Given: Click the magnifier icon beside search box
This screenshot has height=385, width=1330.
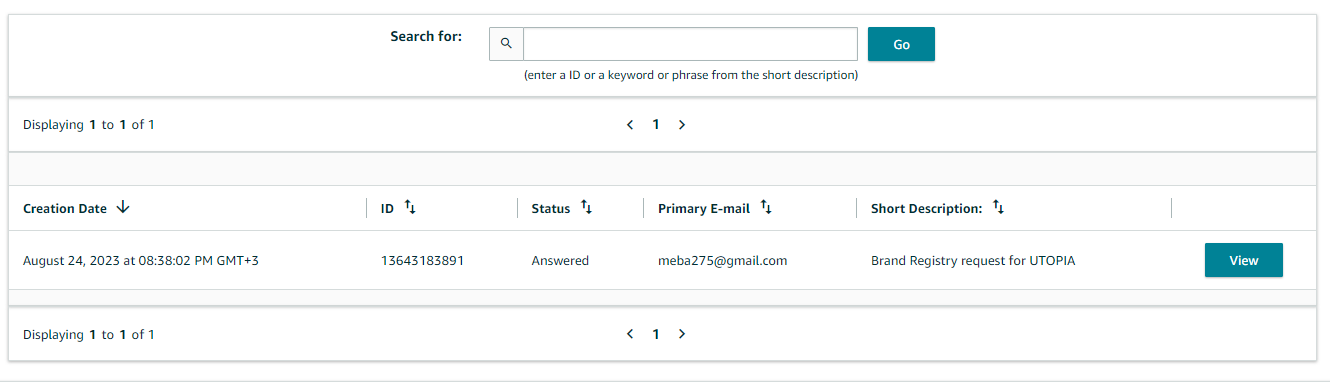Looking at the screenshot, I should coord(506,44).
